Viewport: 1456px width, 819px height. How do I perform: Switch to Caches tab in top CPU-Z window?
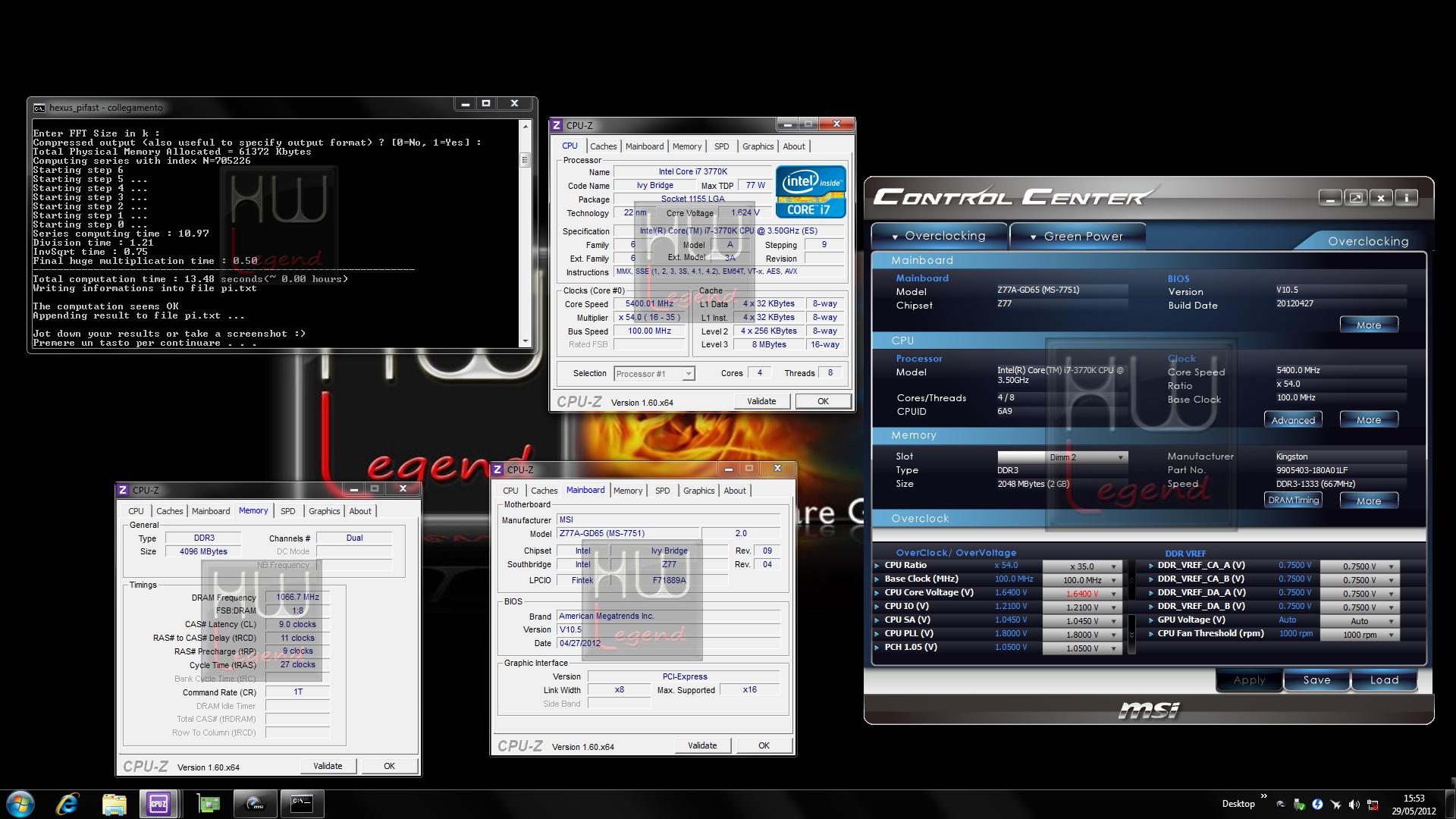click(604, 146)
